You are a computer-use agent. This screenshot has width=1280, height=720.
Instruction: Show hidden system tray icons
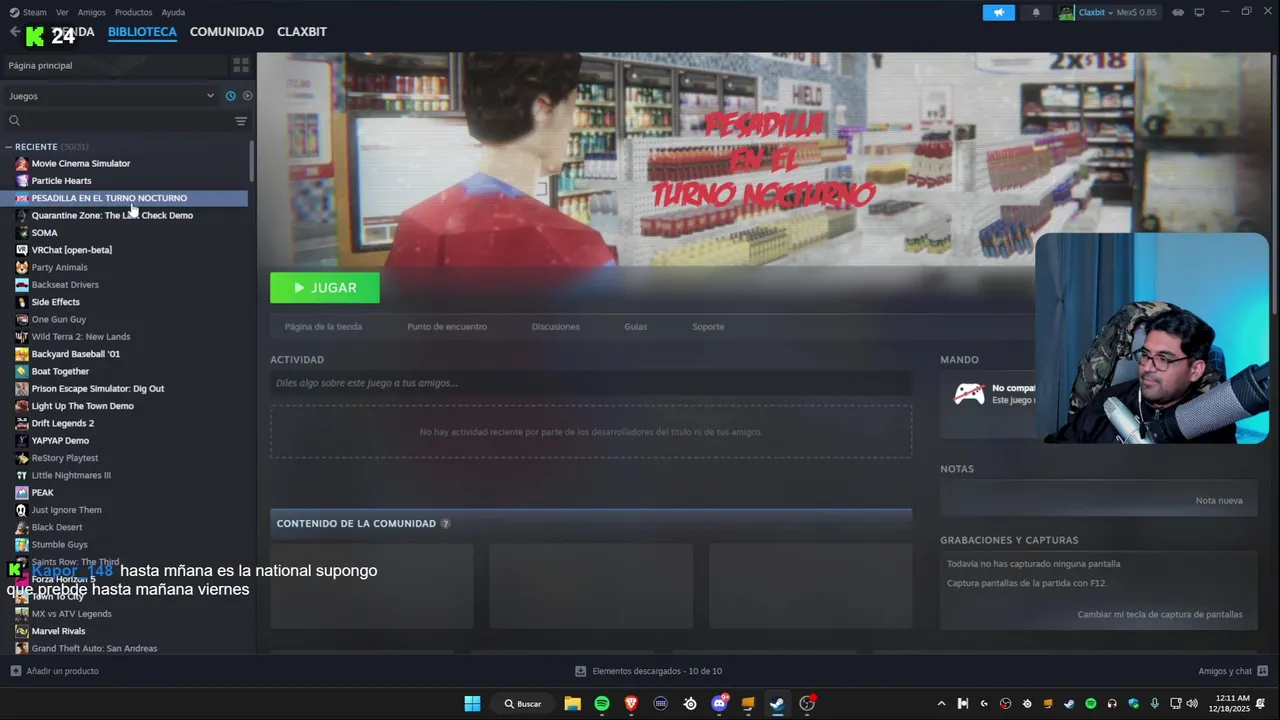(x=941, y=704)
